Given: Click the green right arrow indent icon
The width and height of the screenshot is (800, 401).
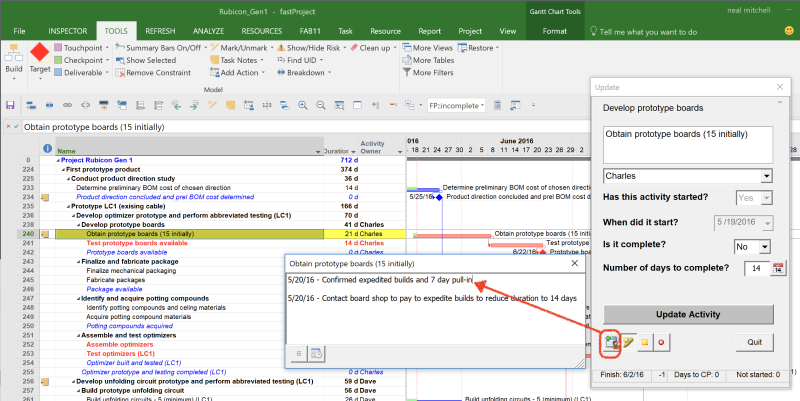Looking at the screenshot, I should point(194,106).
